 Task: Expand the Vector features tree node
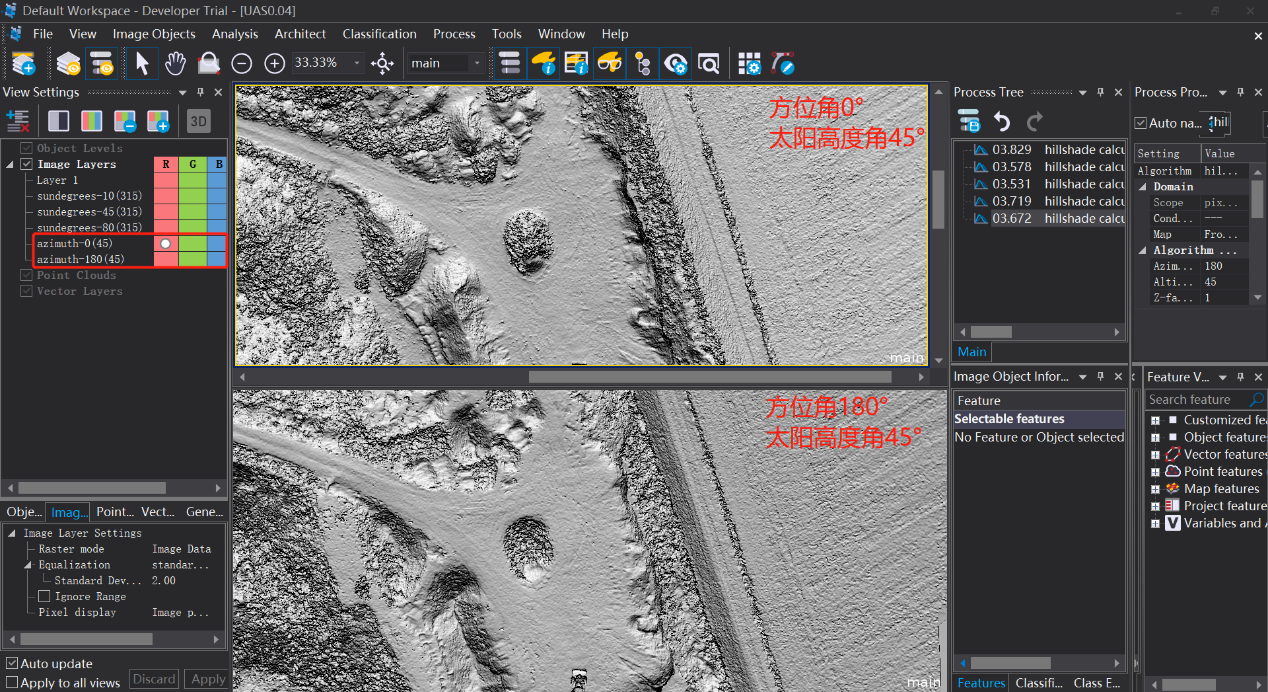pos(1155,454)
